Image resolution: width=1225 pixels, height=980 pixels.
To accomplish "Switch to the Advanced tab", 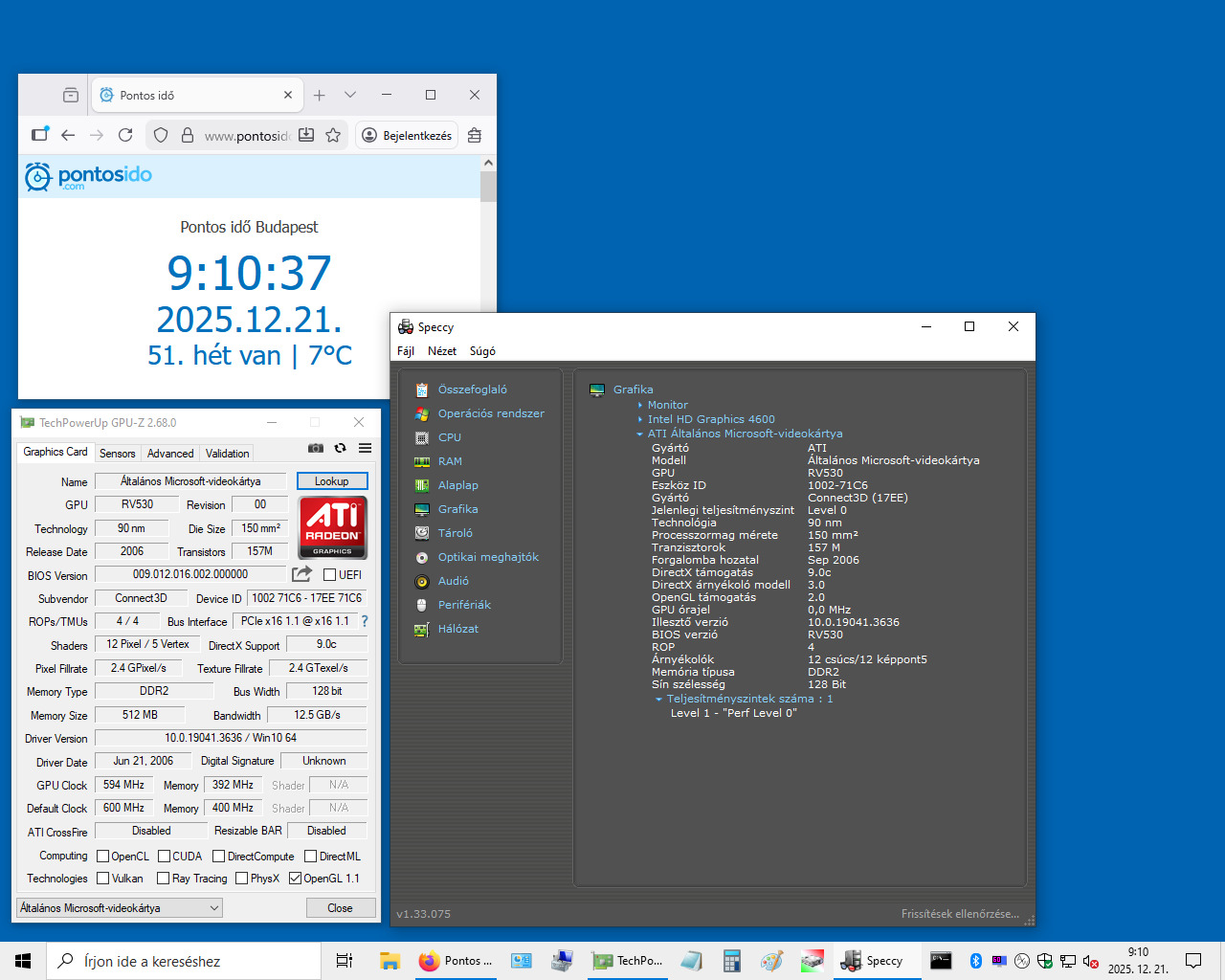I will [170, 454].
